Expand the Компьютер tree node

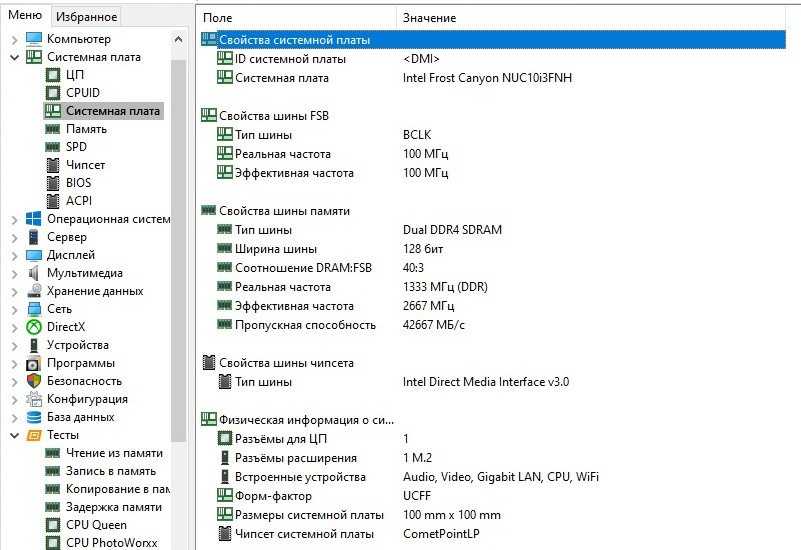(15, 39)
